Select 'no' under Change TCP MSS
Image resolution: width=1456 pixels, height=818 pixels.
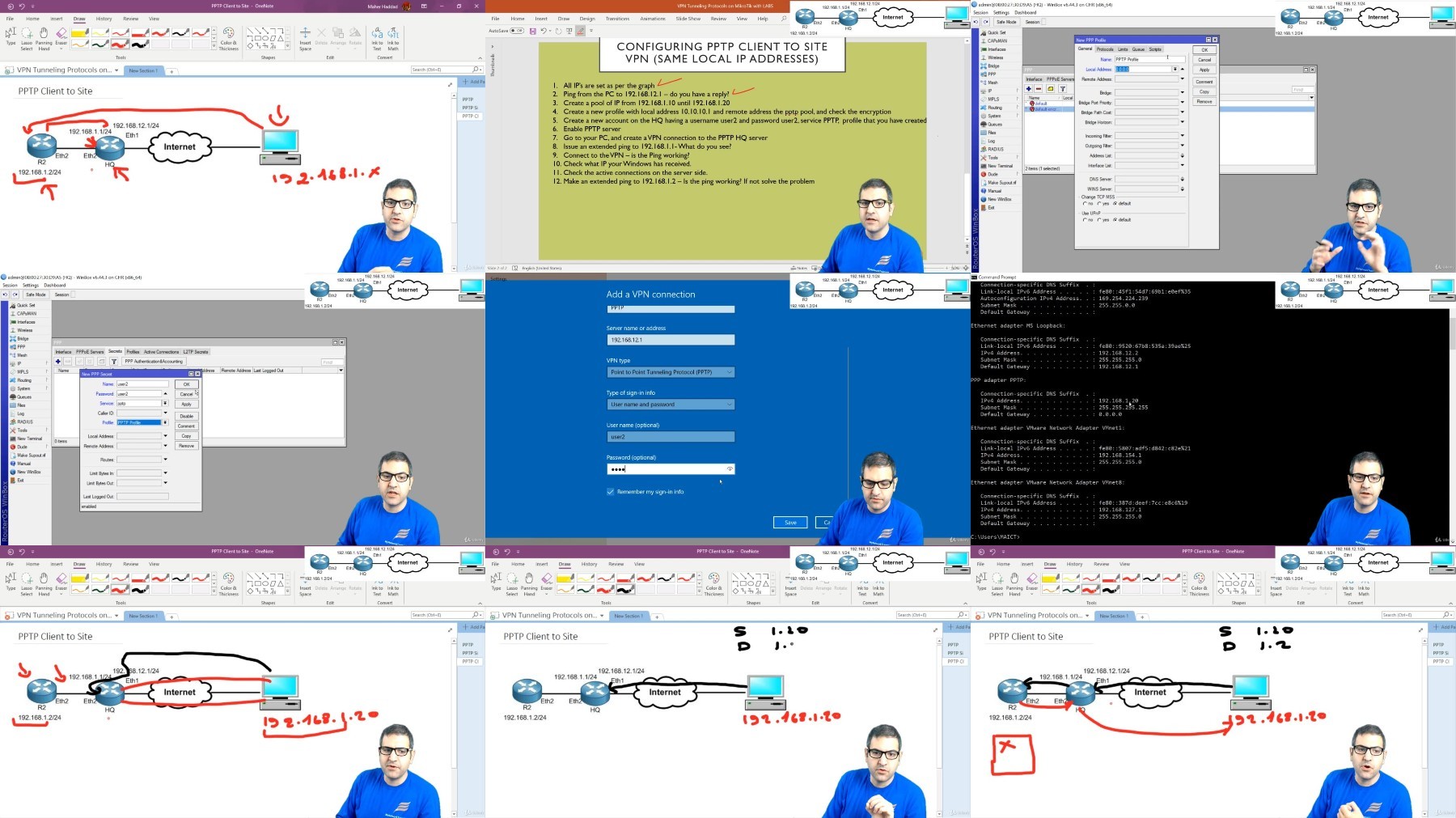[x=1085, y=204]
